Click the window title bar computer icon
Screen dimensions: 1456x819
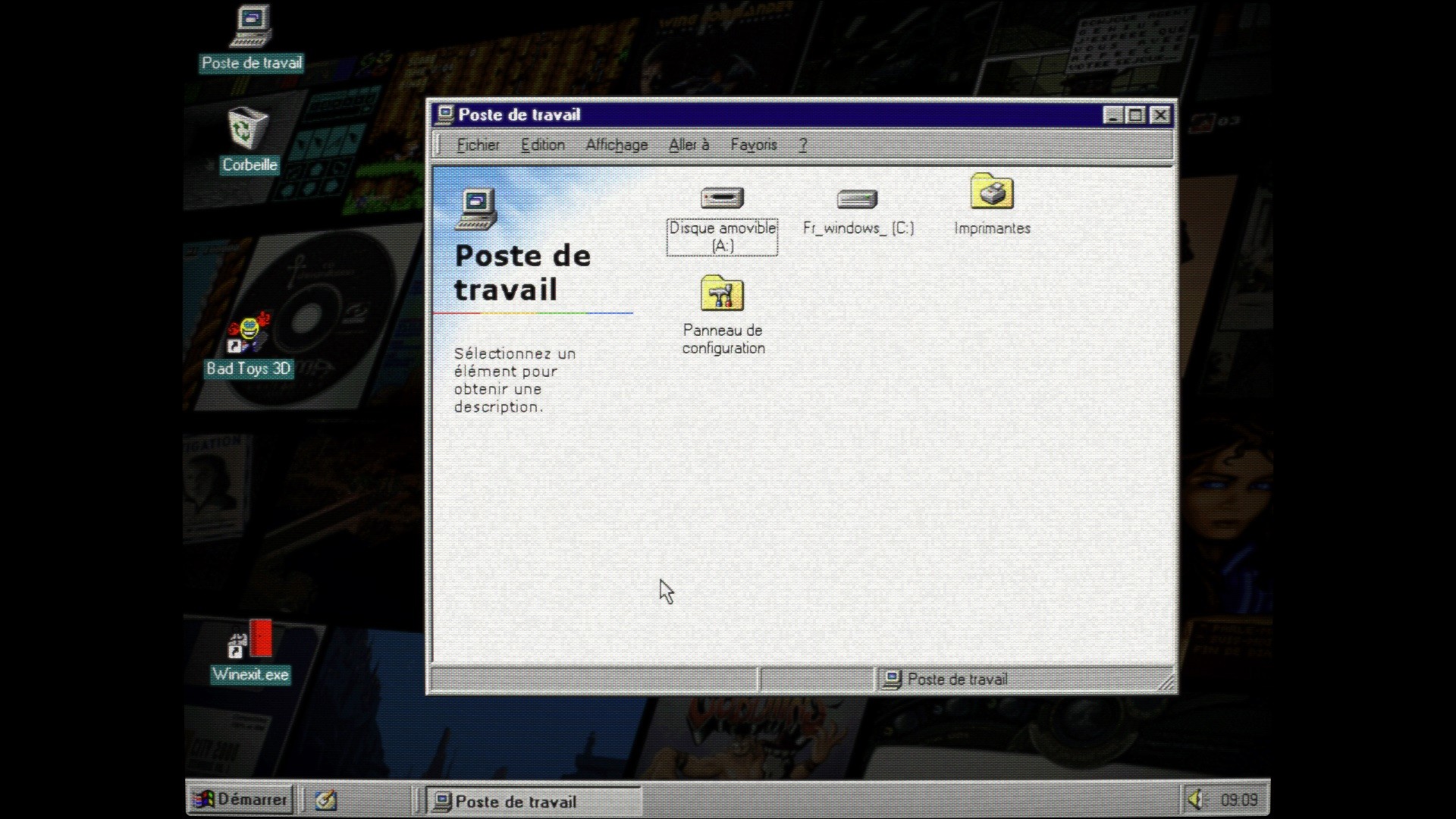tap(445, 115)
